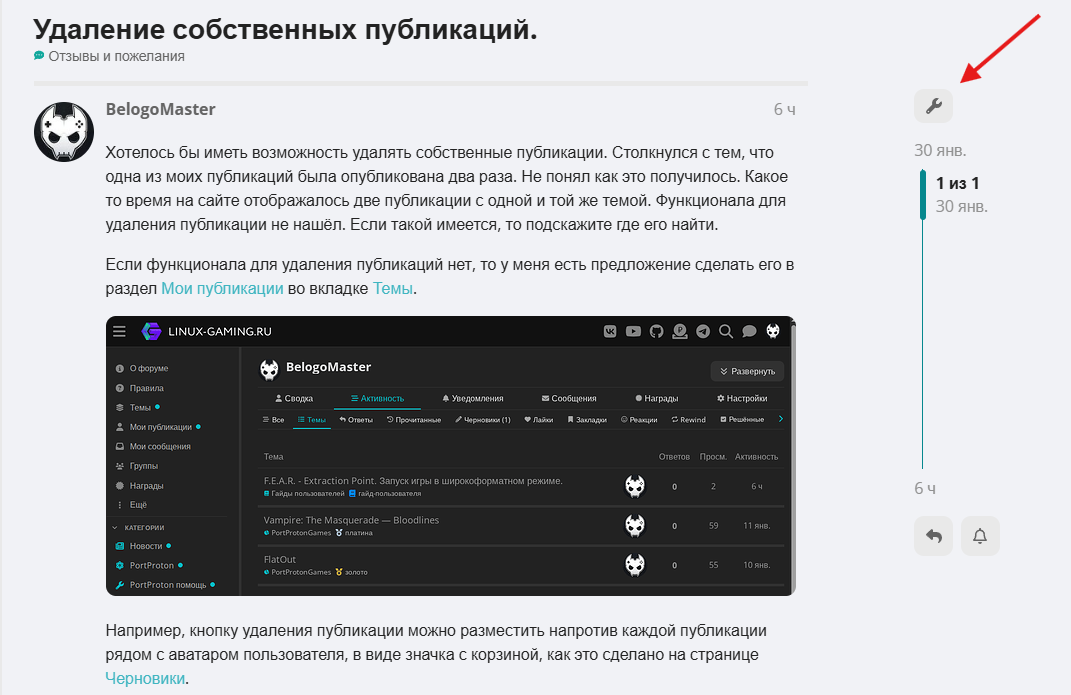Open BelogoMaster's large avatar beside the post
The width and height of the screenshot is (1071, 695).
(65, 132)
